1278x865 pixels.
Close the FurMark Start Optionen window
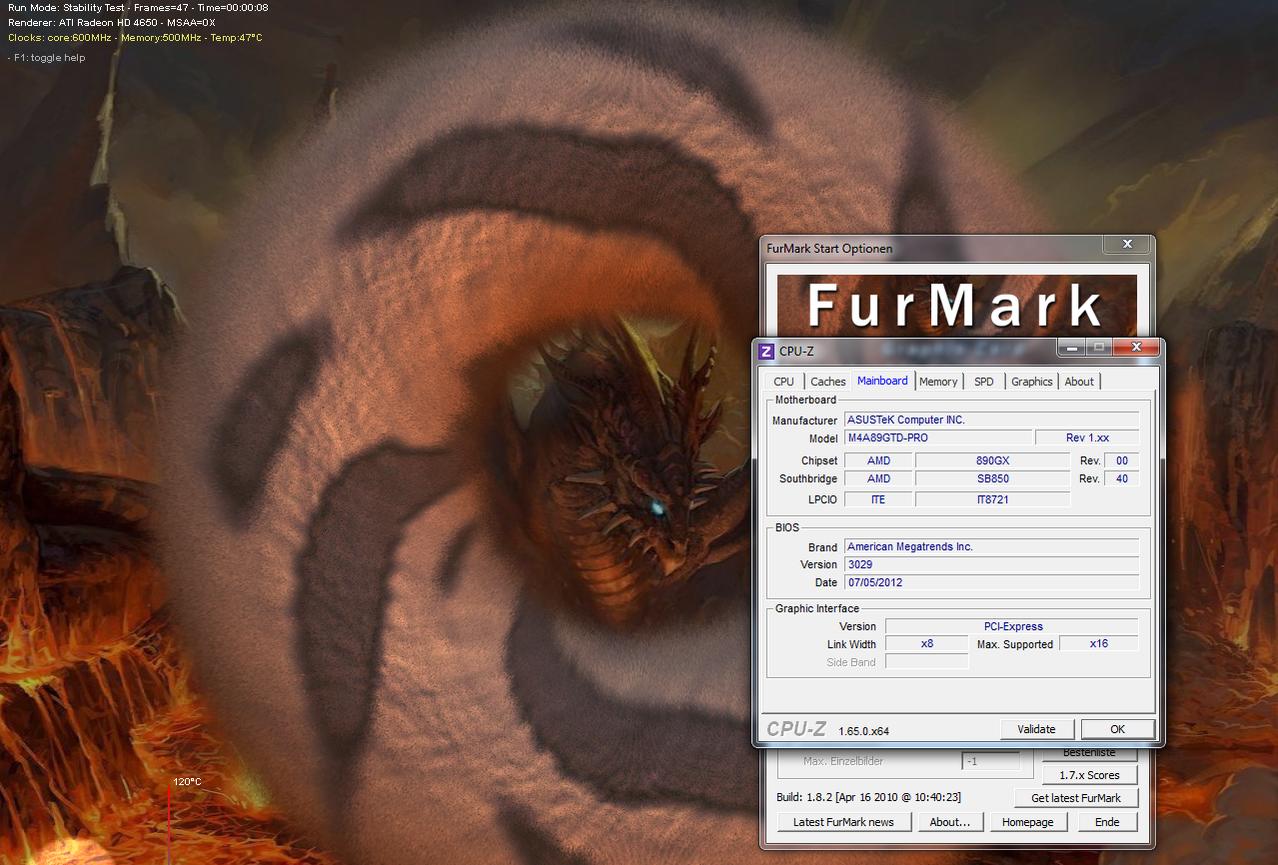[1127, 244]
